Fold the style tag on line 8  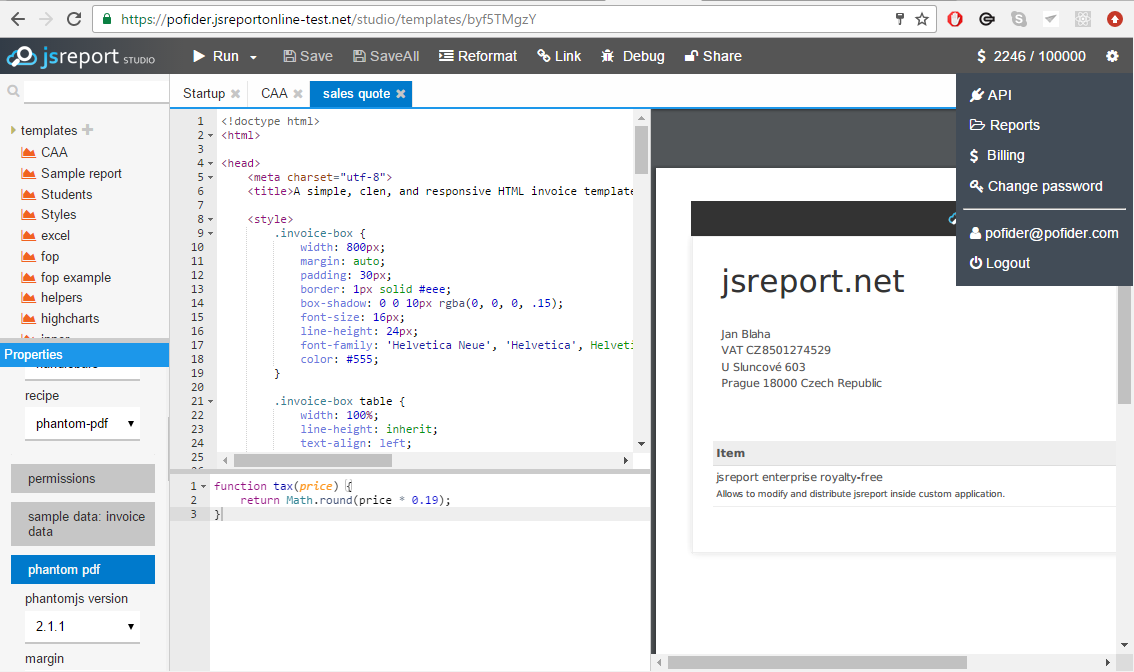210,219
